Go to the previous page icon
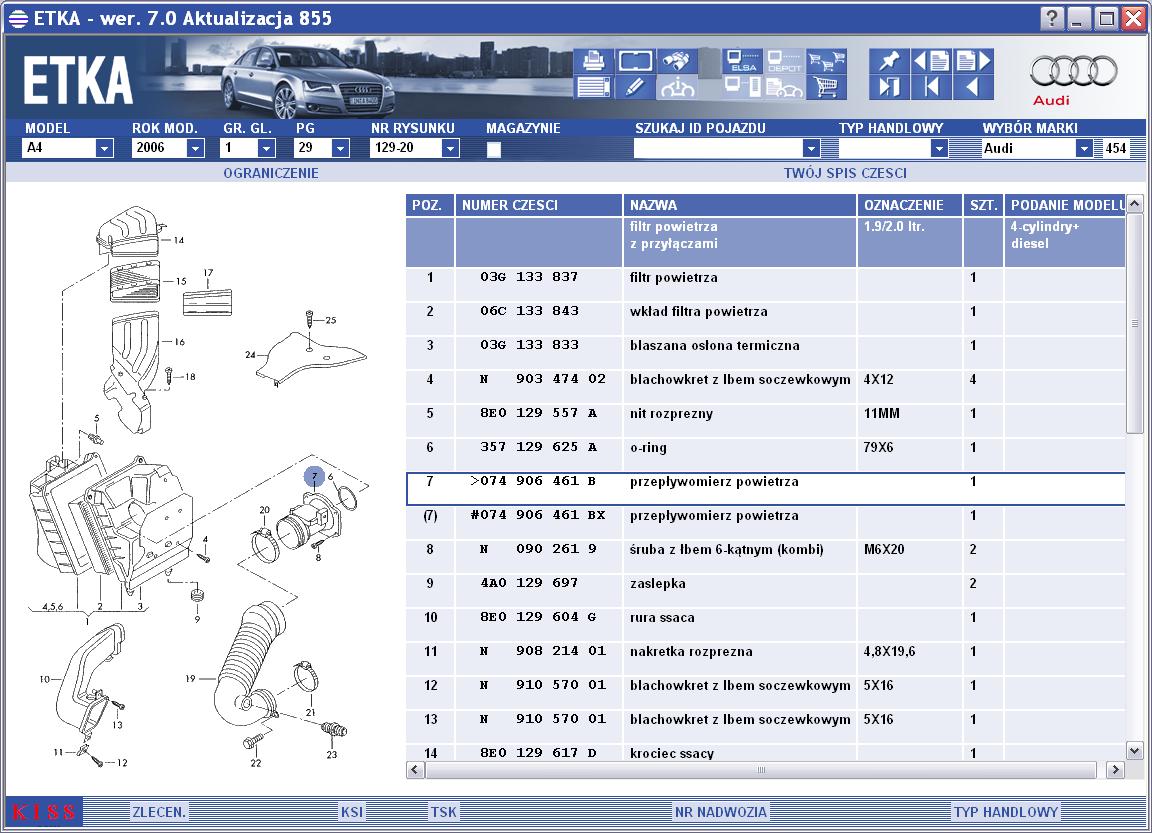The width and height of the screenshot is (1152, 833). tap(931, 61)
